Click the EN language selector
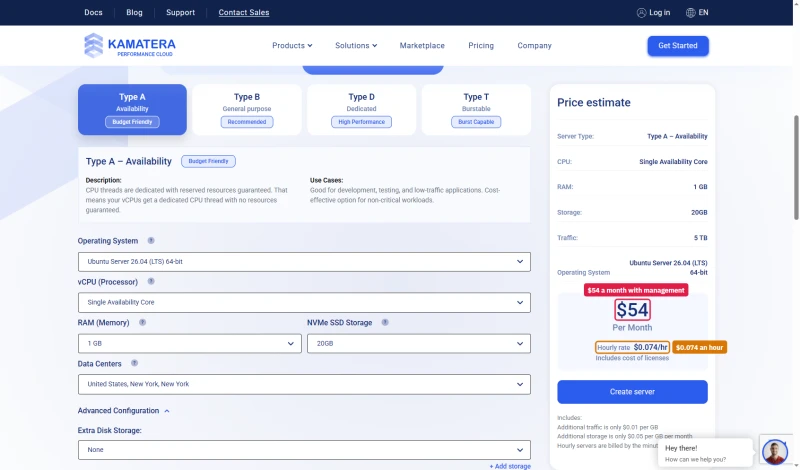This screenshot has width=800, height=470. click(704, 13)
